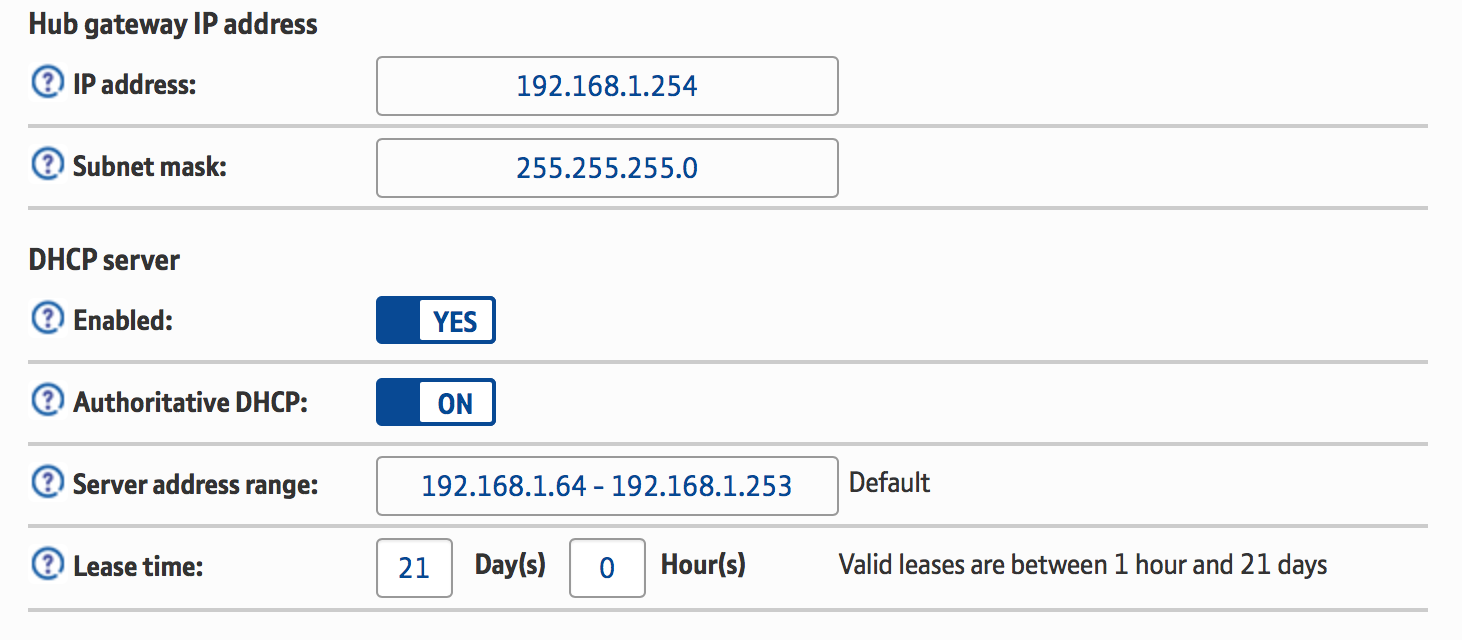Focus the lease Hour(s) input box
The image size is (1462, 640).
coord(606,568)
